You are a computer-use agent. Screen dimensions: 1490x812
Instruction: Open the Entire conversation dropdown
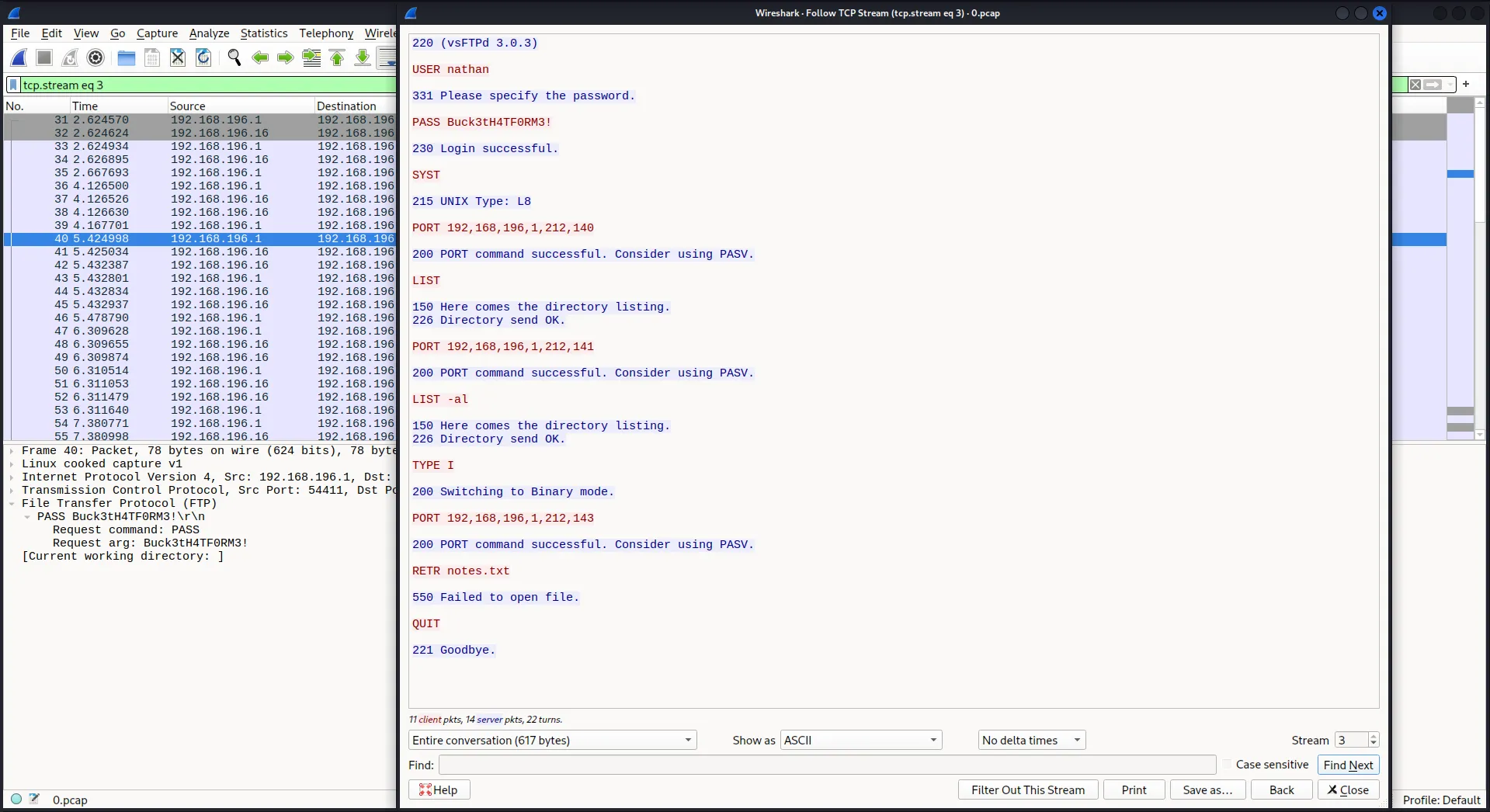tap(552, 741)
